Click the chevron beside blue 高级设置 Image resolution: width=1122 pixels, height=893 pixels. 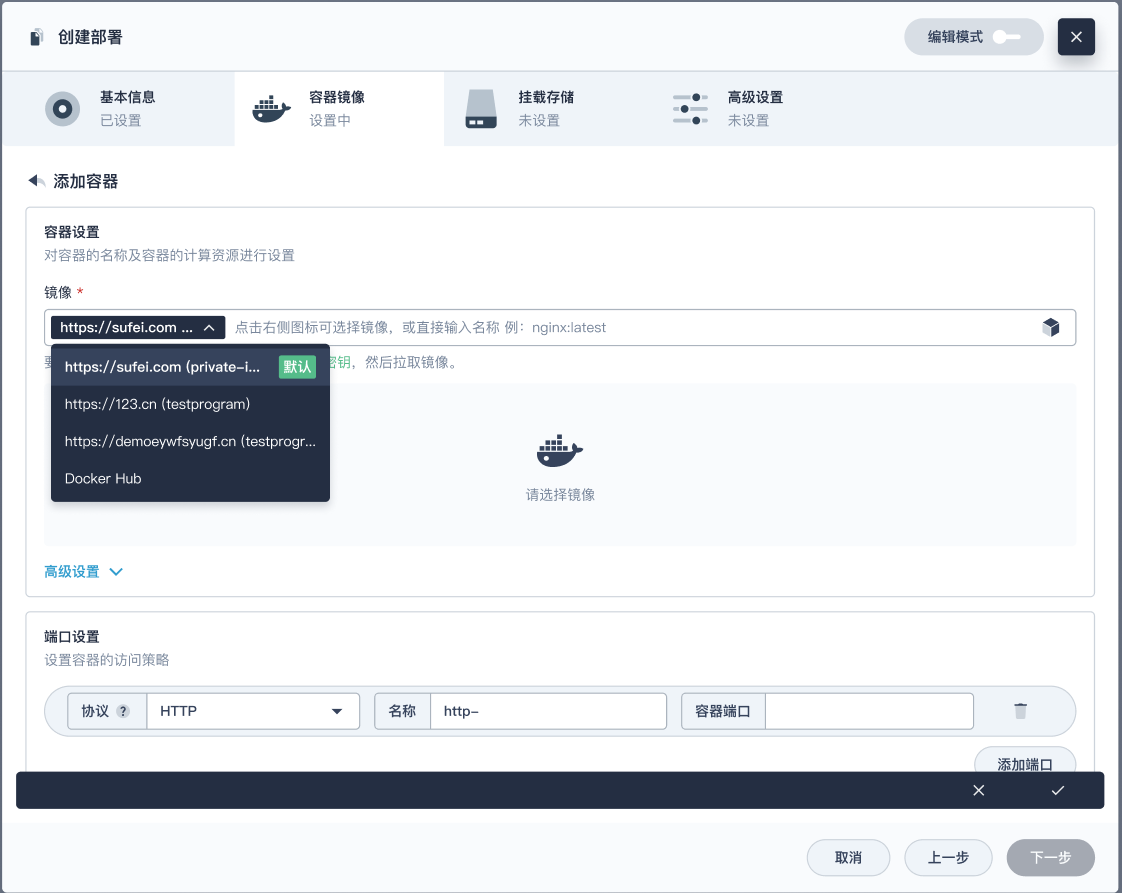[x=116, y=572]
